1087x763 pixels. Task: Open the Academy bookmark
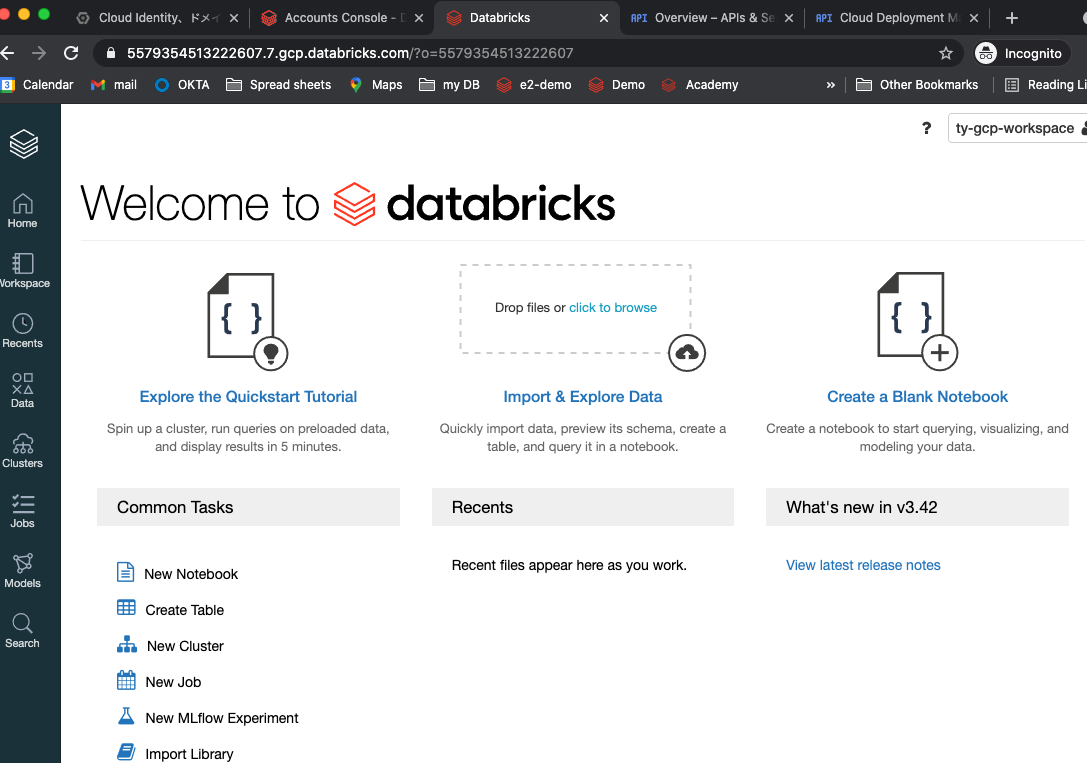pos(700,85)
